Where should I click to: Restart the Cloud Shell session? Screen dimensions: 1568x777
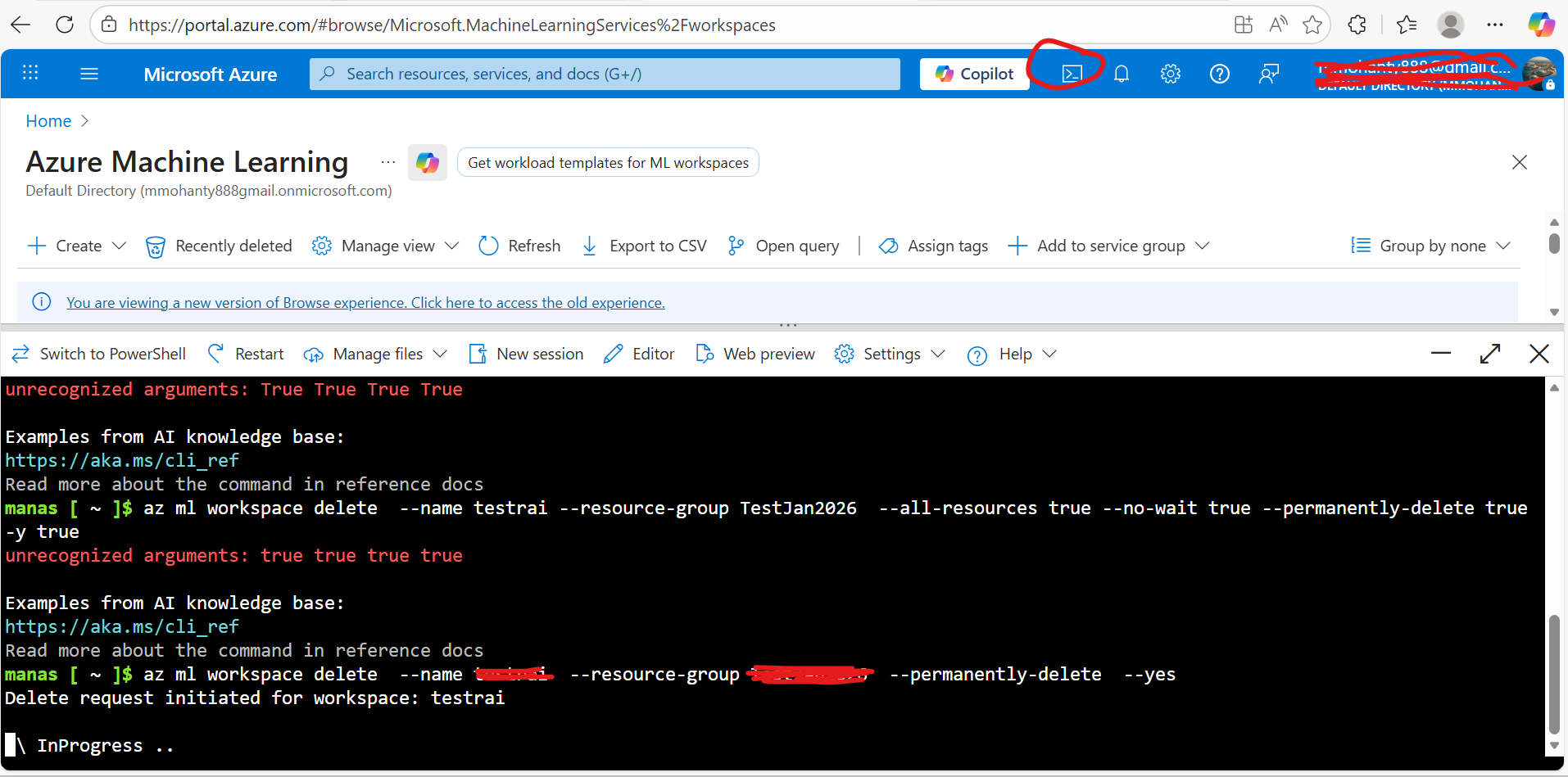coord(246,354)
